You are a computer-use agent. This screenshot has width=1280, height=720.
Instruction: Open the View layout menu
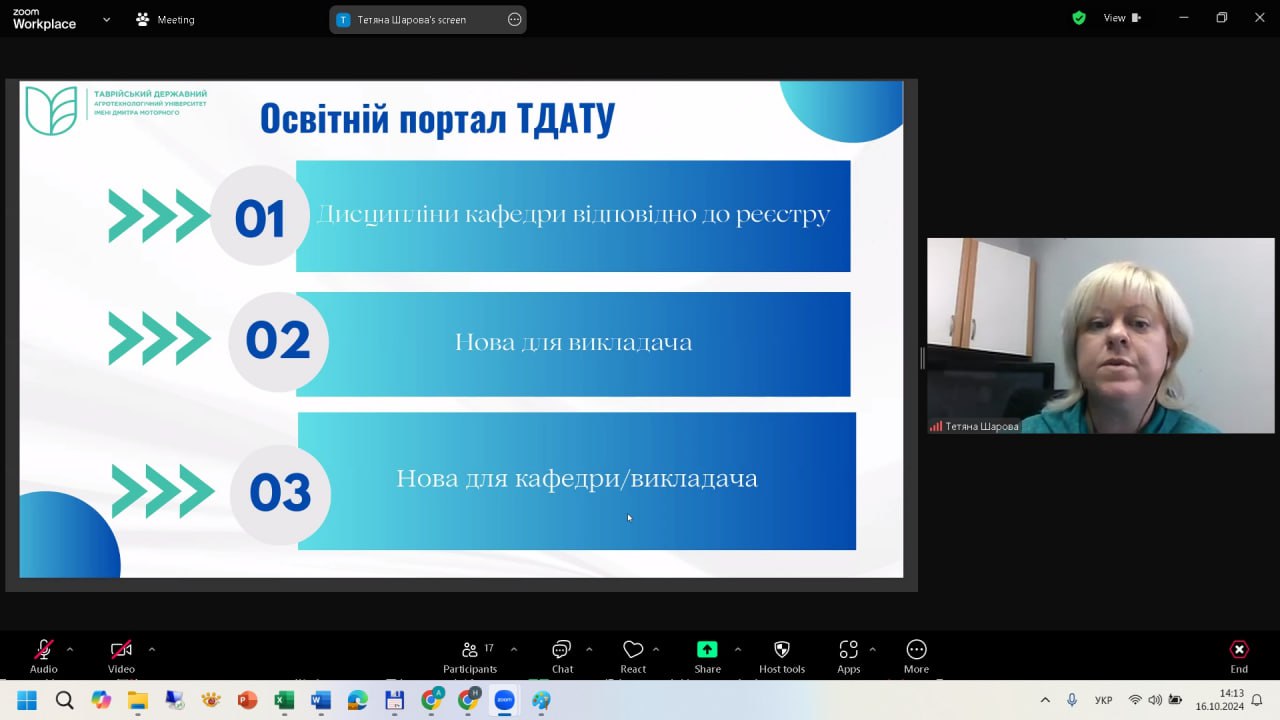tap(1121, 18)
